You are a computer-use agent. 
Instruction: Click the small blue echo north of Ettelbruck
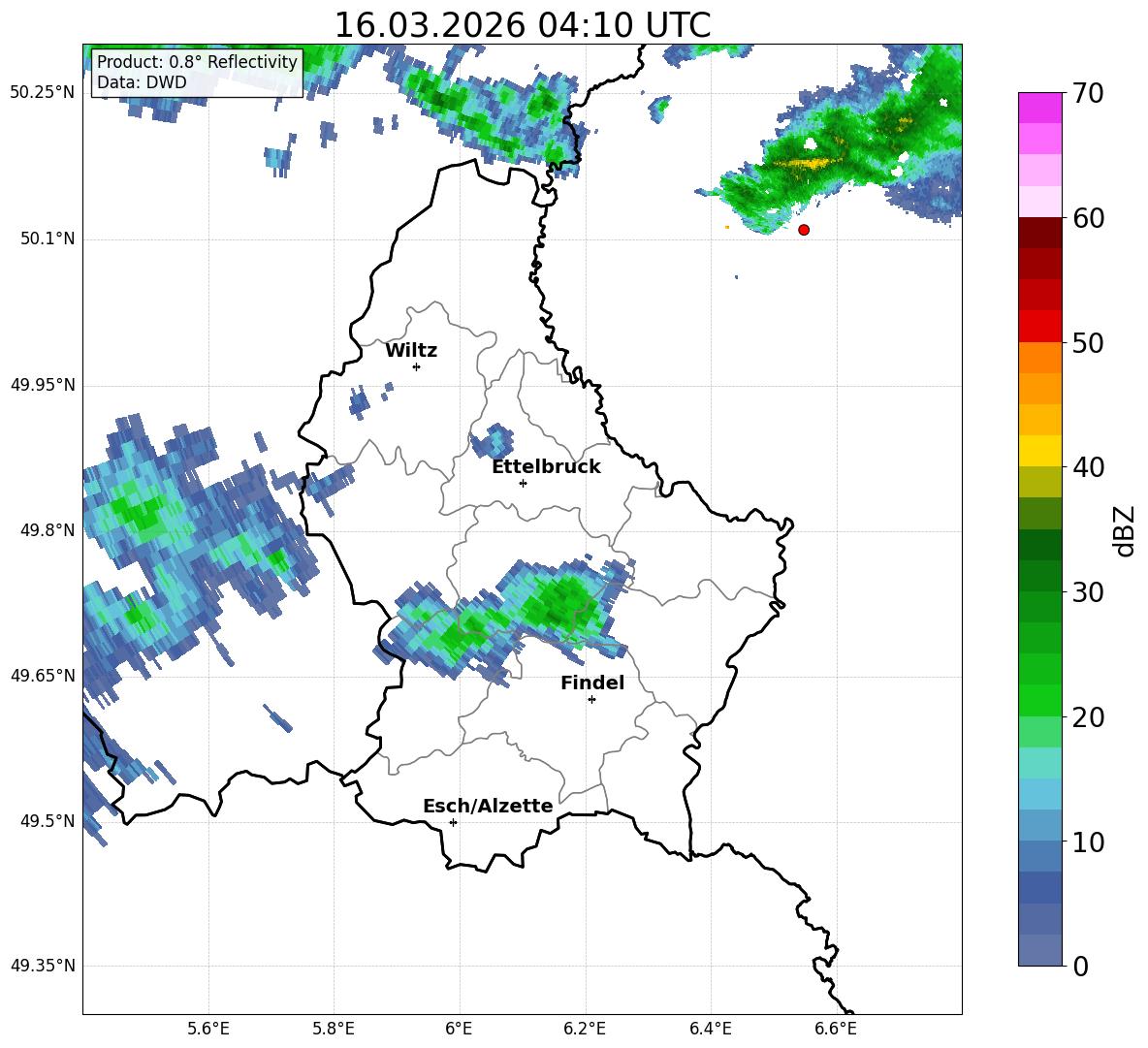click(x=492, y=440)
